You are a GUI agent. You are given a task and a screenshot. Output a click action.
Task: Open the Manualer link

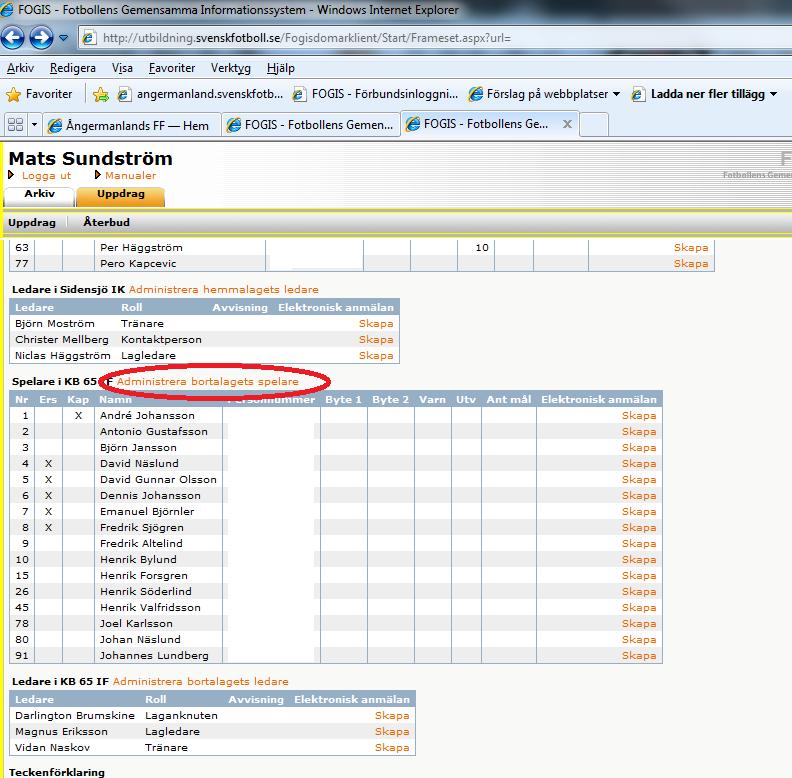[130, 175]
